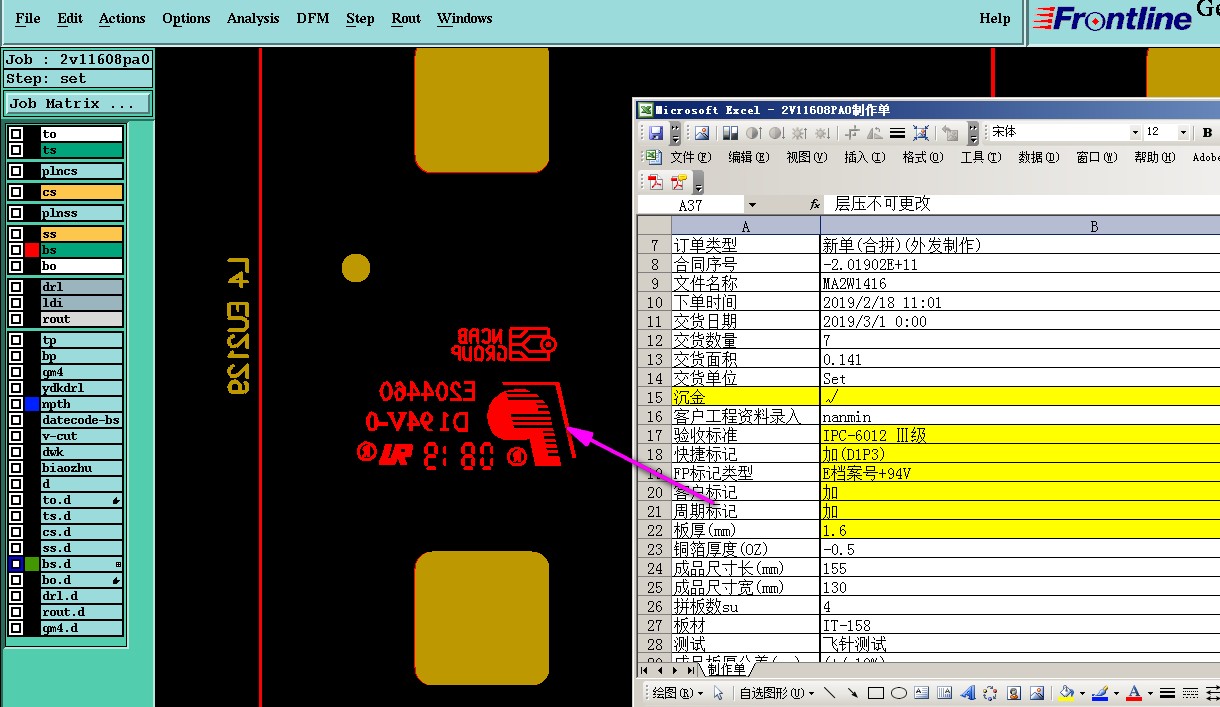Click the More Contrast icon
Viewport: 1220px width, 707px height.
click(x=754, y=133)
